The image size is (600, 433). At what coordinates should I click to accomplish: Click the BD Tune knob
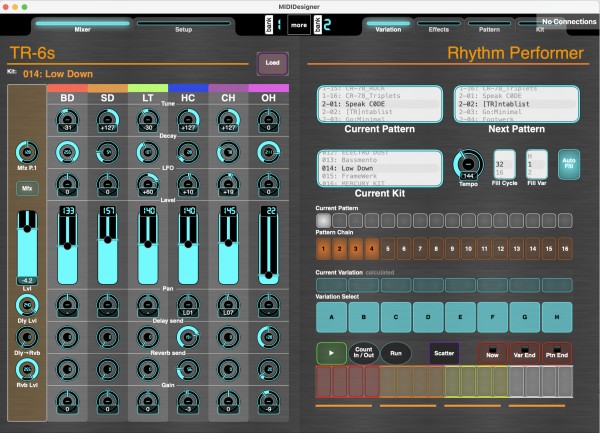[x=67, y=120]
